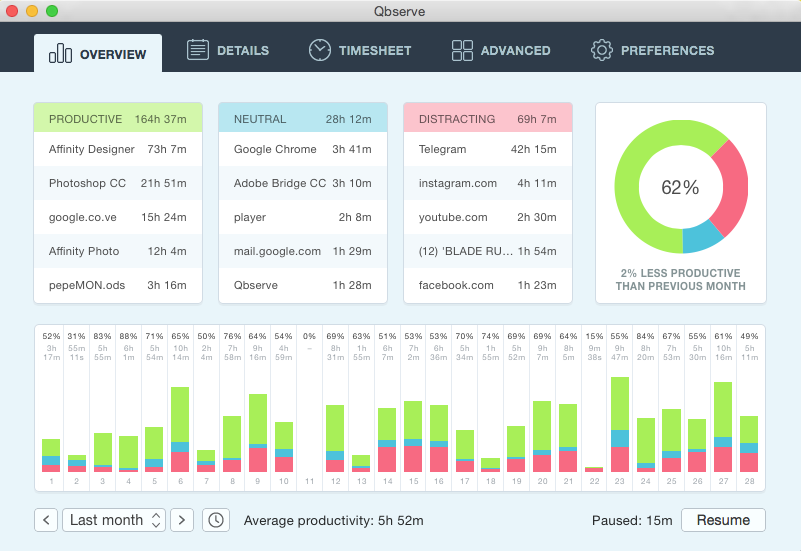Select Affinity Designer in Productive list
Image resolution: width=801 pixels, height=551 pixels.
(x=118, y=149)
